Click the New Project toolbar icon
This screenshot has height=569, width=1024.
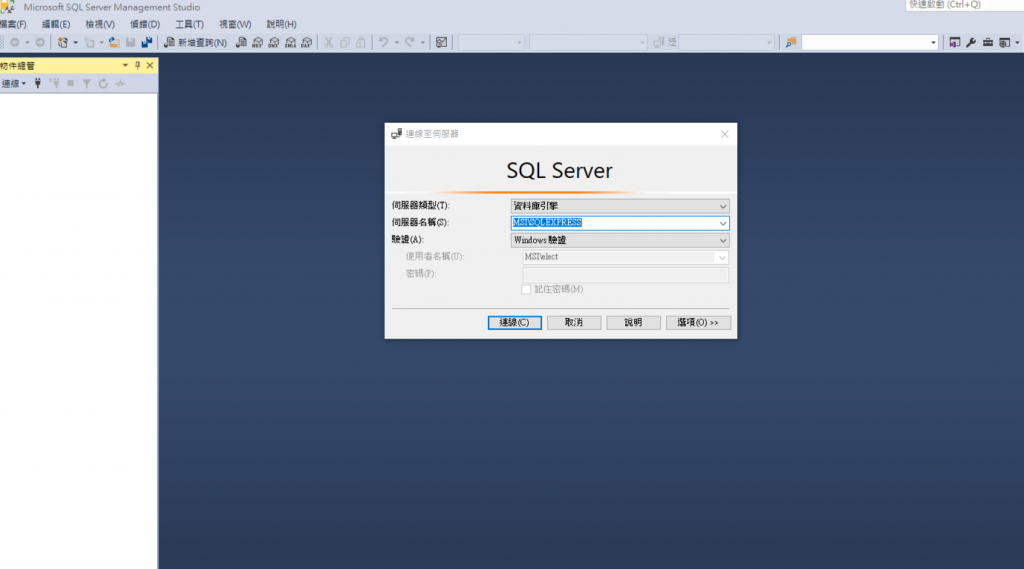[x=63, y=42]
